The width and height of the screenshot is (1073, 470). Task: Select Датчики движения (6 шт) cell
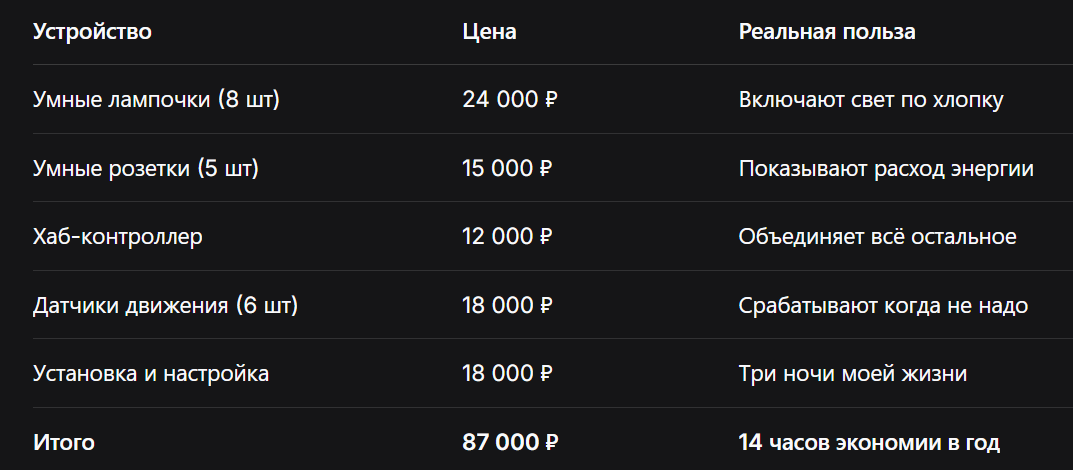coord(166,305)
